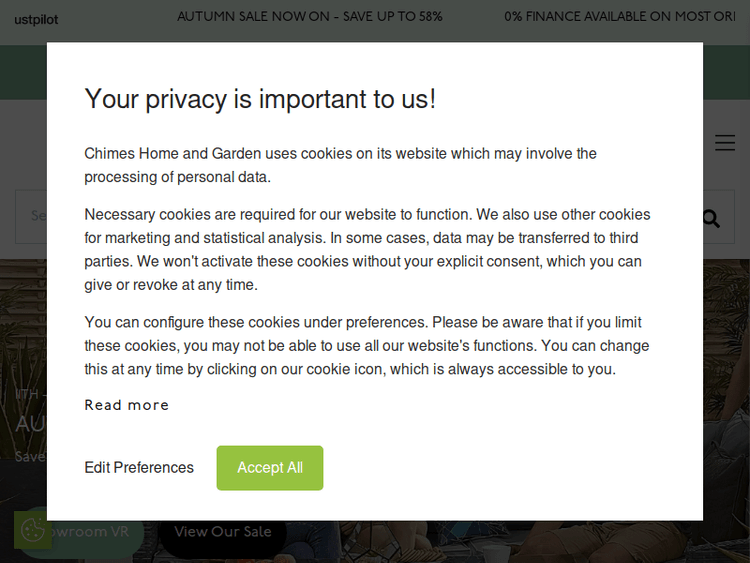
Task: Accept all cookies
Action: (x=270, y=468)
